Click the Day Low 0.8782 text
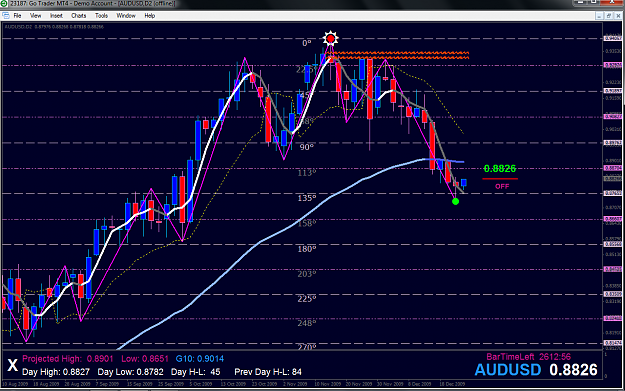Viewport: 625px width, 391px height. coord(130,372)
